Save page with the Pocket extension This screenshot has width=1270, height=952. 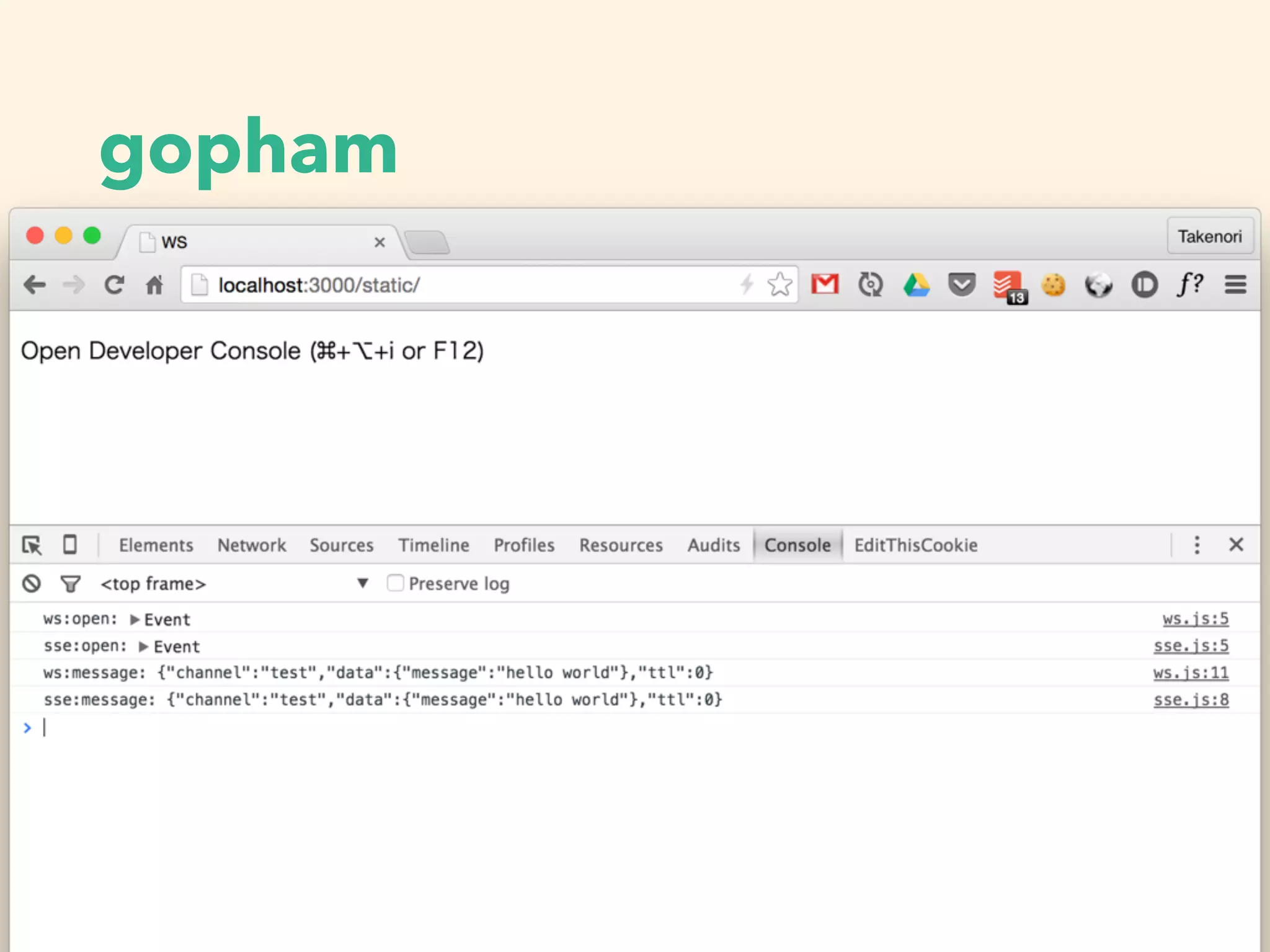[x=962, y=285]
